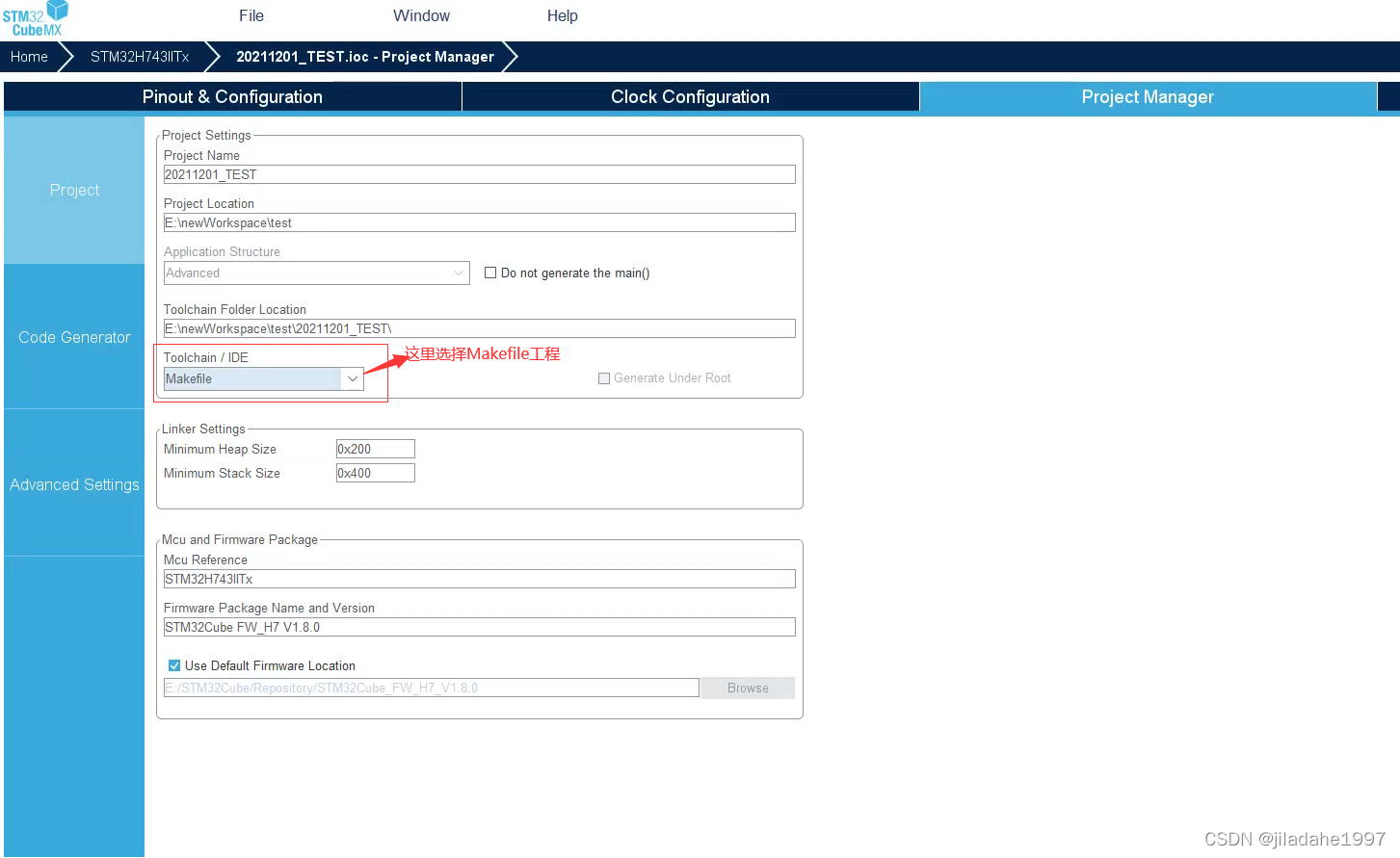Uncheck Use Default Firmware Location
The width and height of the screenshot is (1400, 858).
tap(174, 665)
